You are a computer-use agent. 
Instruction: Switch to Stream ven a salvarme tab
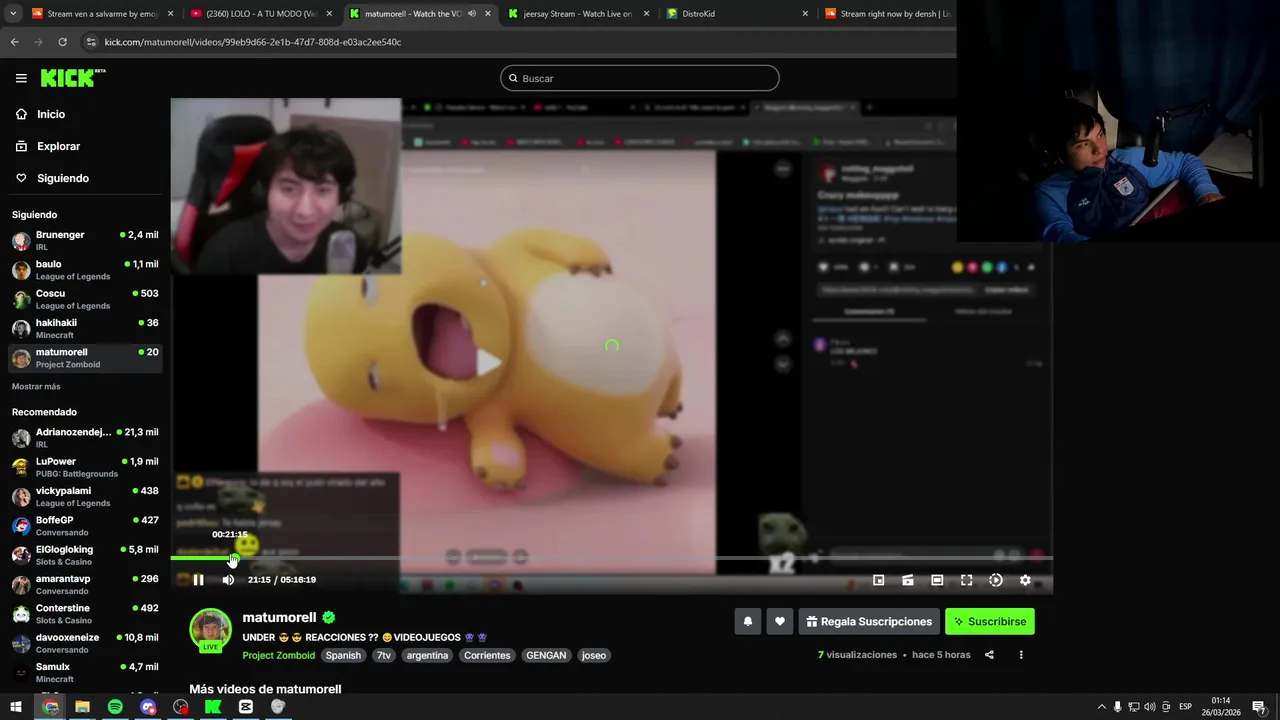(100, 14)
